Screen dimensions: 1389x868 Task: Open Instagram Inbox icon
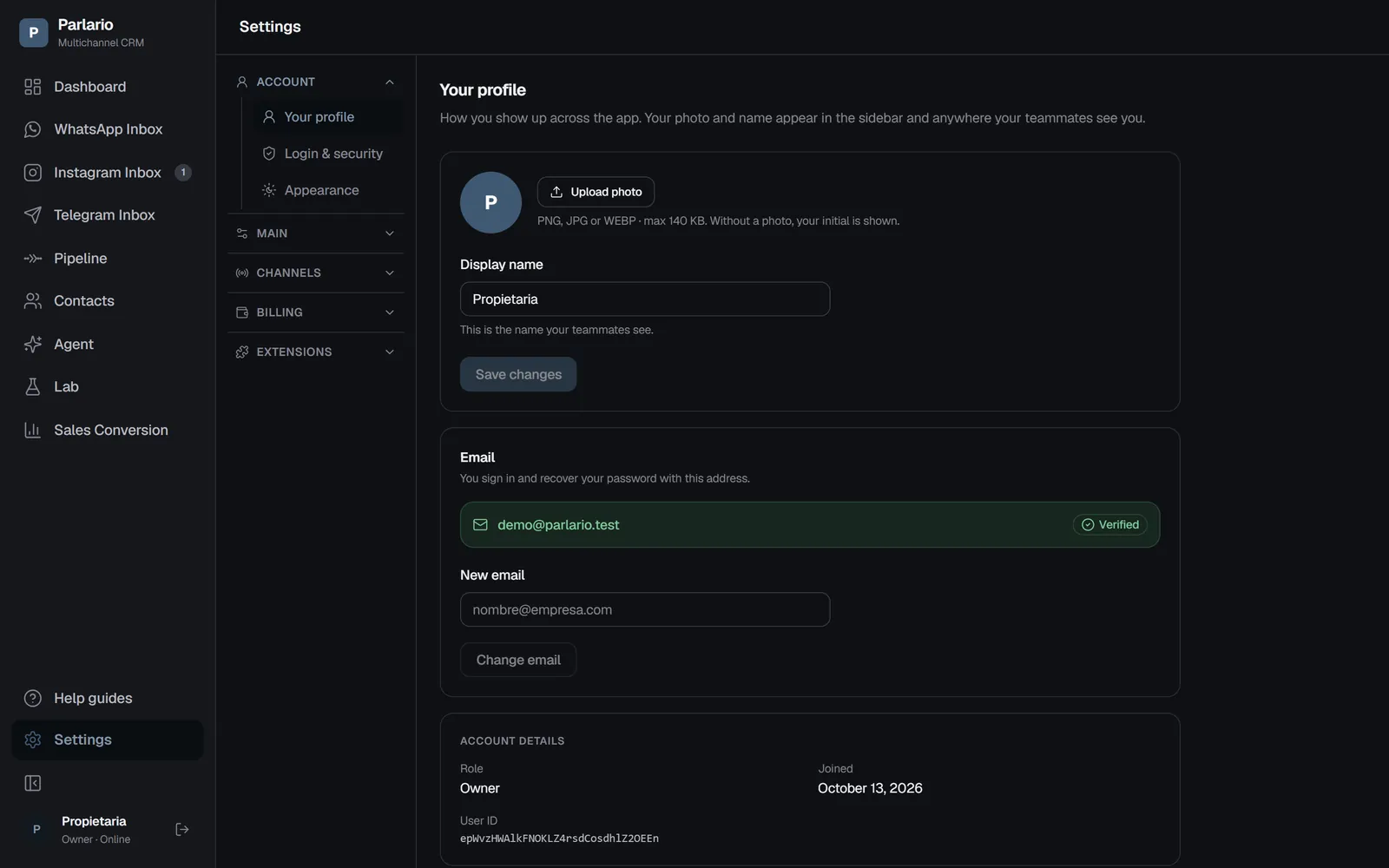click(33, 173)
